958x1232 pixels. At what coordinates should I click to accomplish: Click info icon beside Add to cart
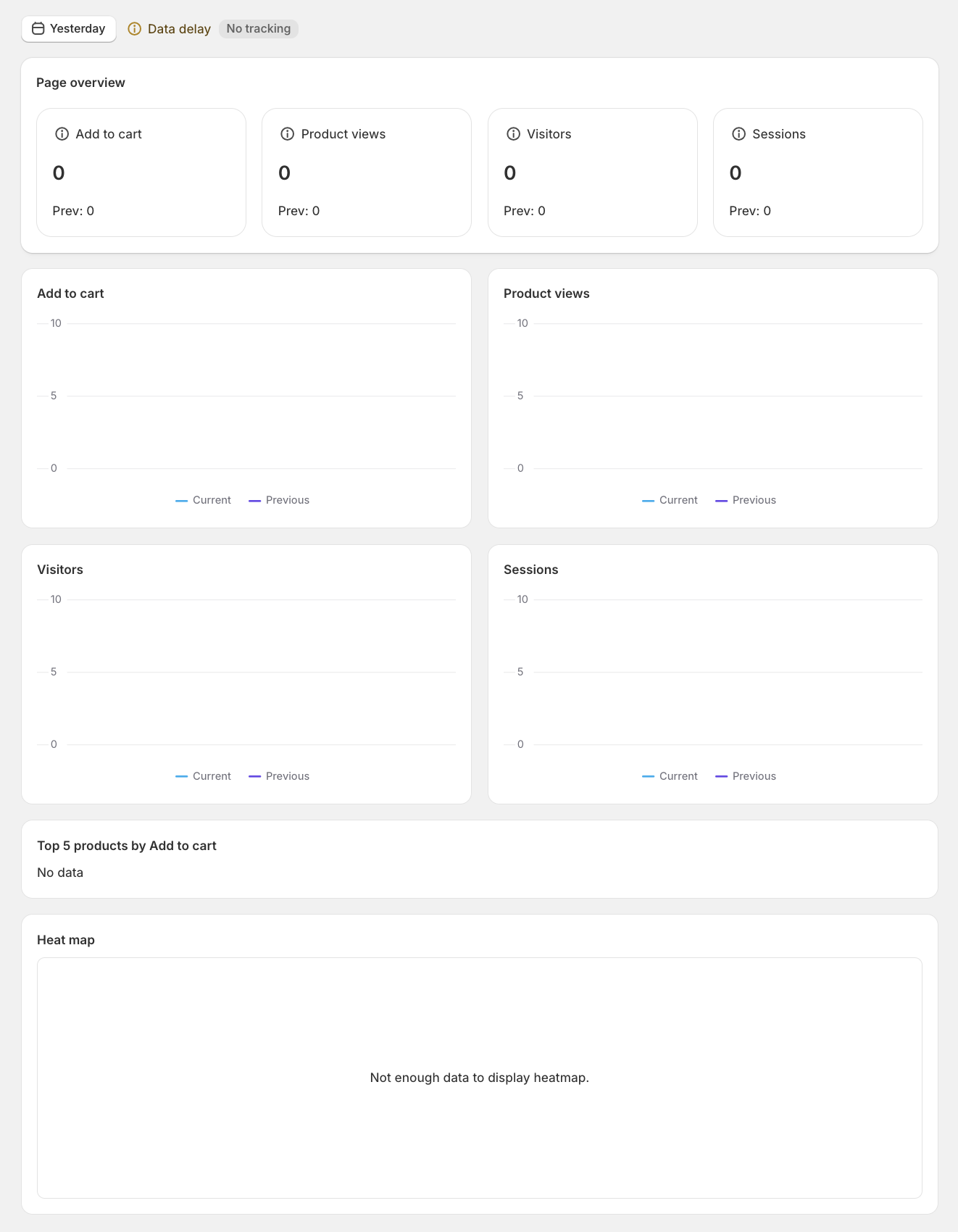point(62,134)
